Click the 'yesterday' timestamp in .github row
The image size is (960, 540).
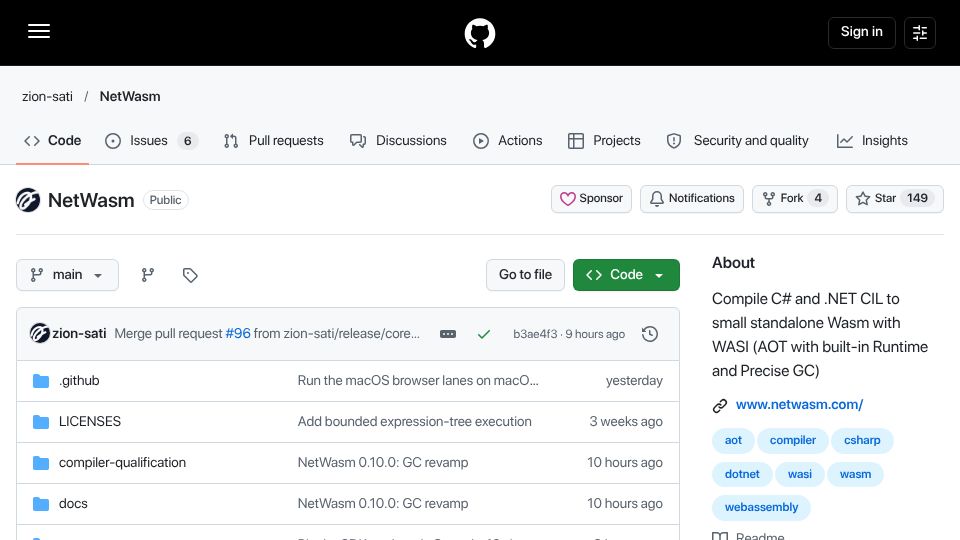point(634,381)
